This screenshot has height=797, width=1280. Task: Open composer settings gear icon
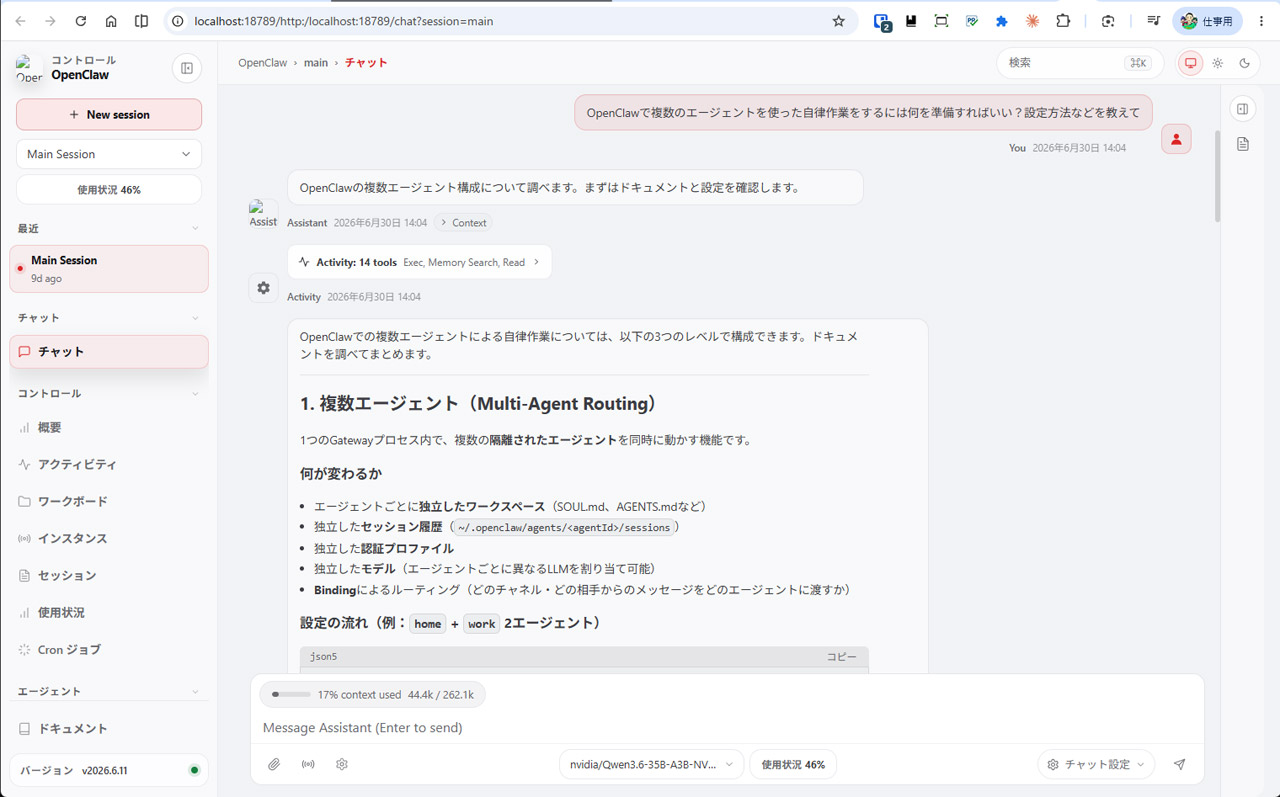click(342, 764)
